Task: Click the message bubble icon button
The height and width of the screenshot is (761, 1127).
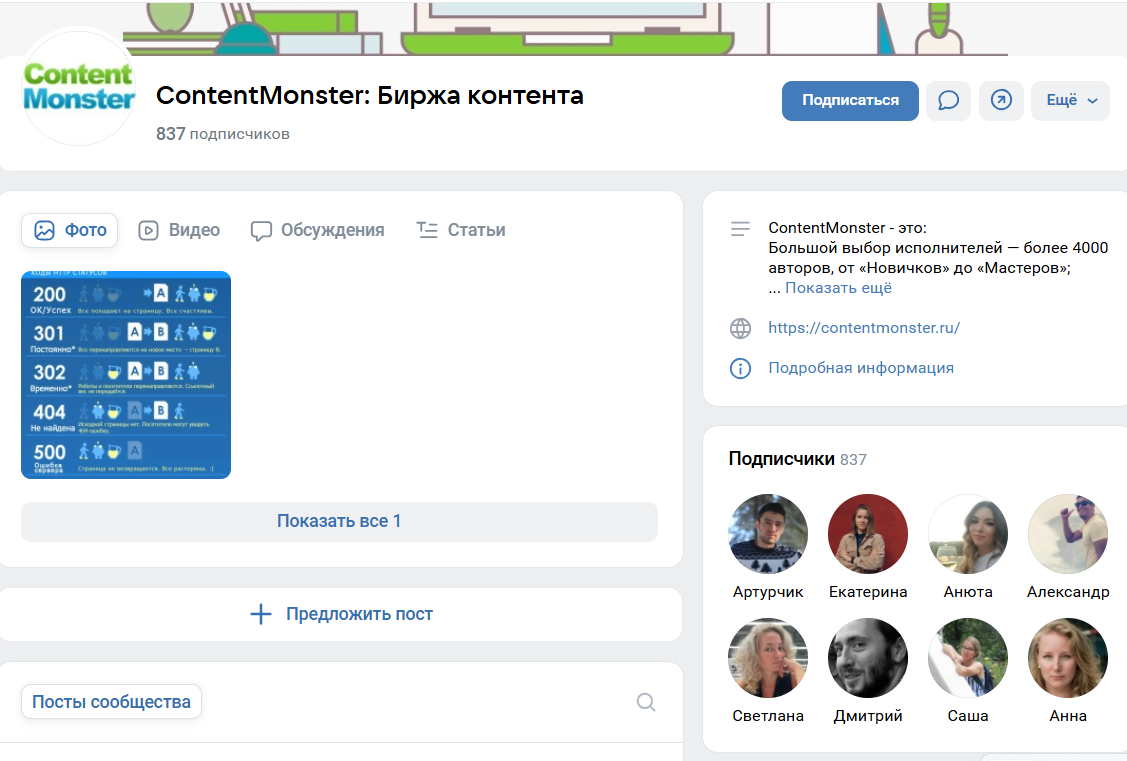Action: (x=948, y=101)
